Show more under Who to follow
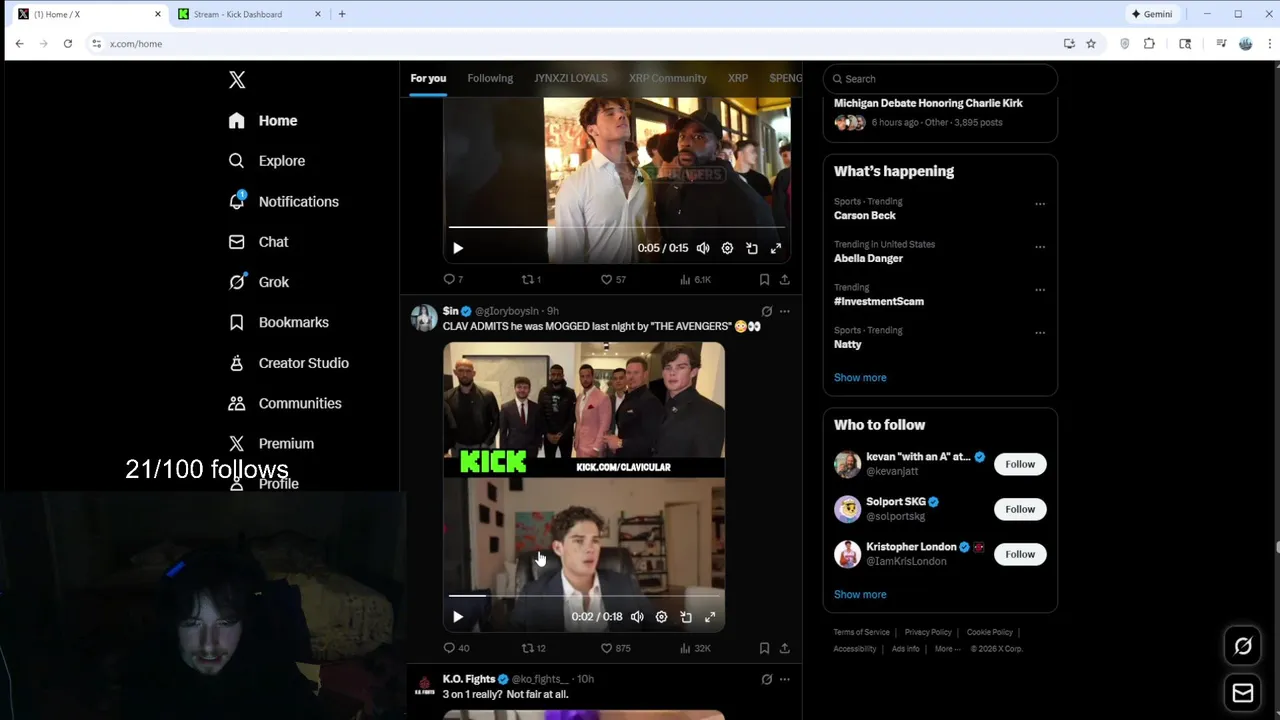The width and height of the screenshot is (1280, 720). (860, 595)
